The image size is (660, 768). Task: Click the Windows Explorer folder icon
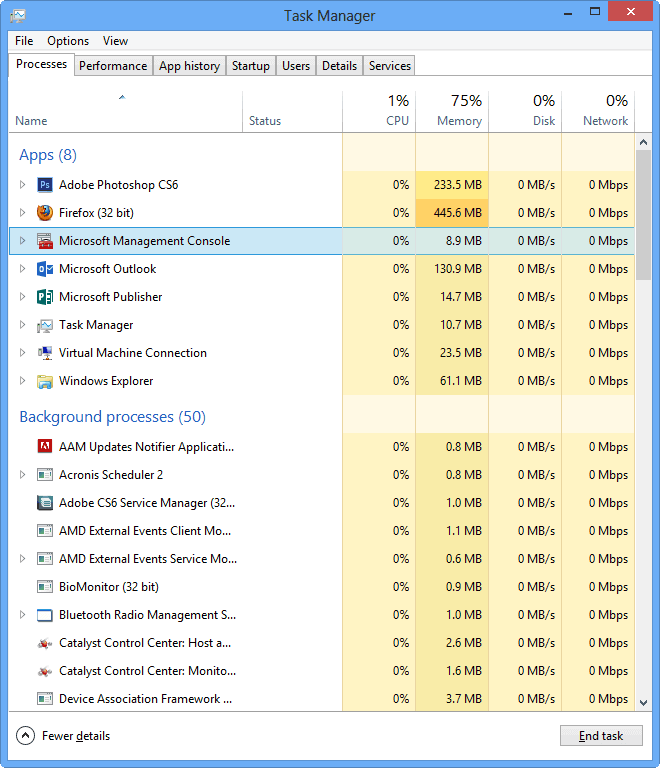(x=45, y=381)
